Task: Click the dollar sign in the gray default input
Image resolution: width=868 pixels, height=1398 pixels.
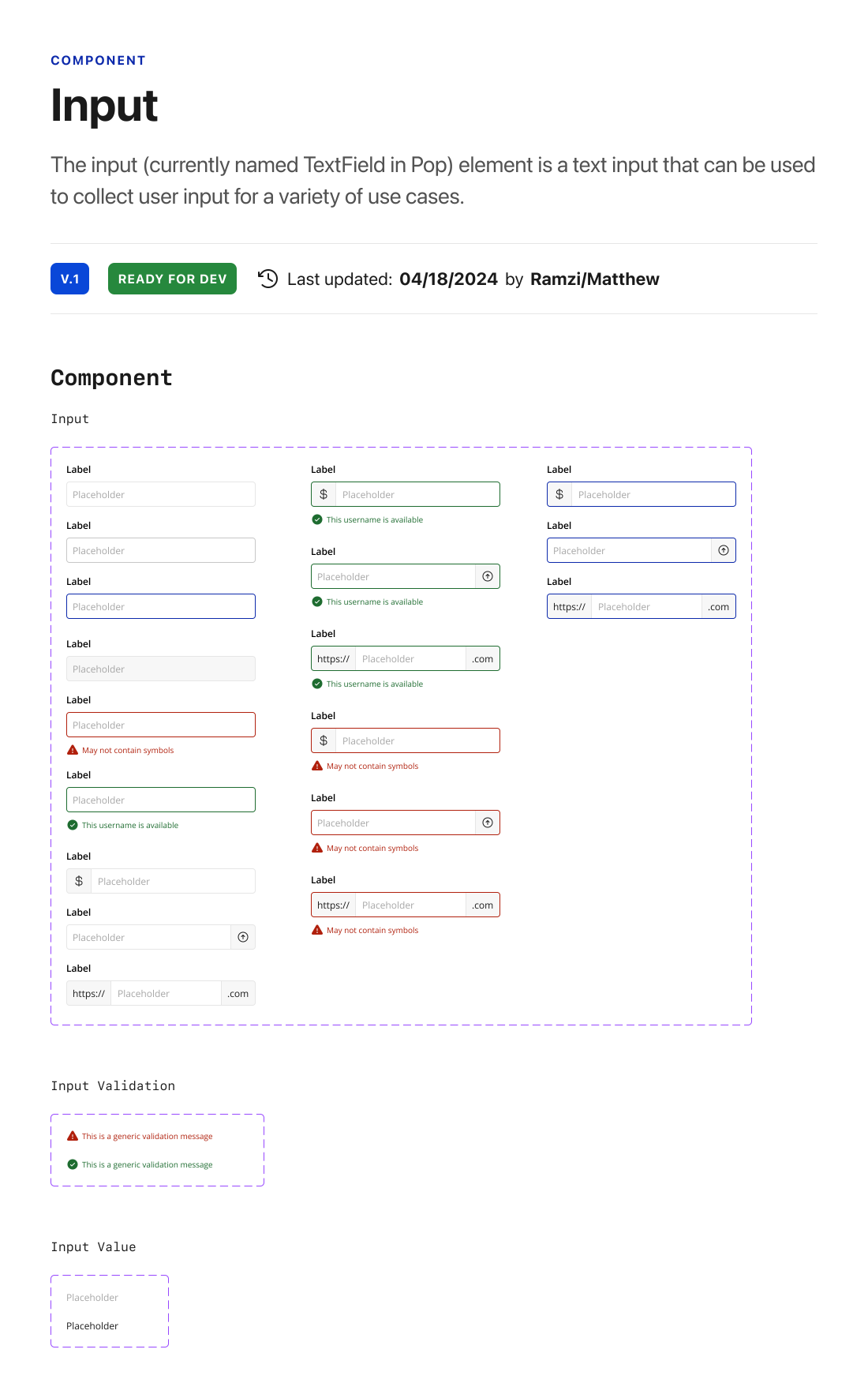Action: tap(79, 881)
